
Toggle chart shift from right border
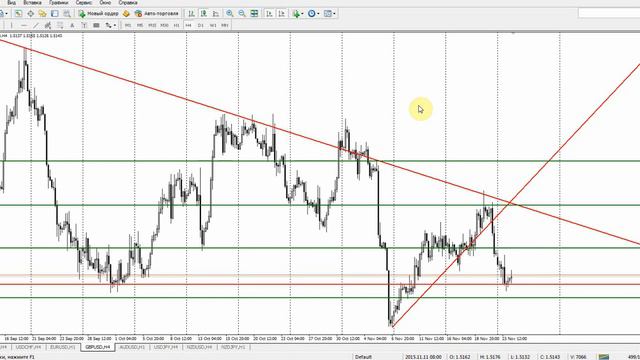pos(282,13)
